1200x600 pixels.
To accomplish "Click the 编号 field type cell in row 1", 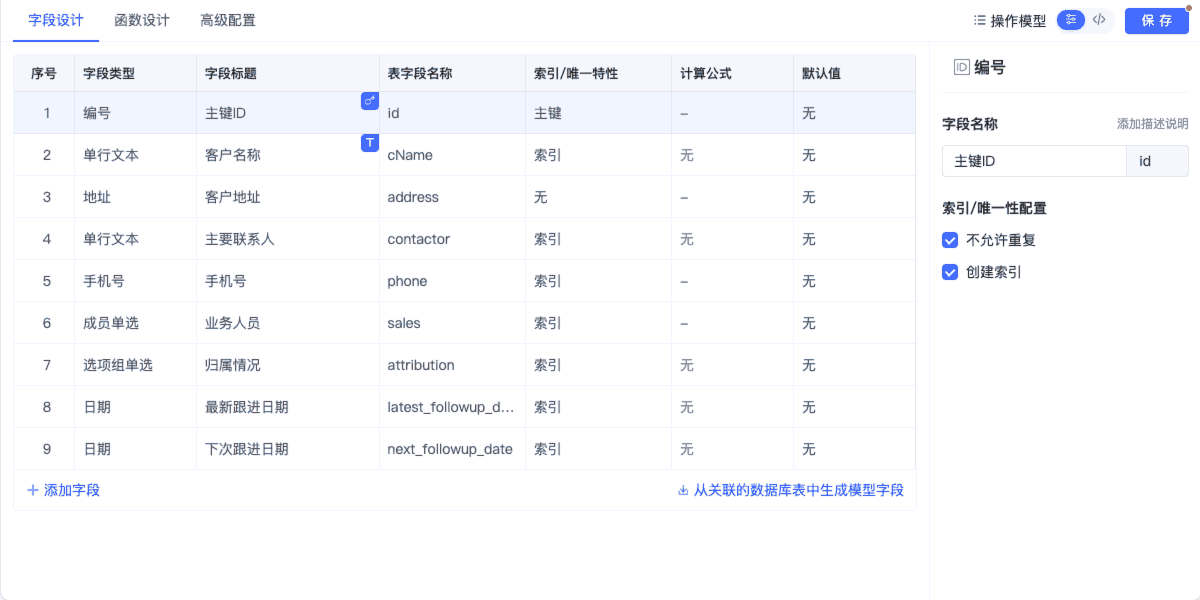I will tap(136, 113).
